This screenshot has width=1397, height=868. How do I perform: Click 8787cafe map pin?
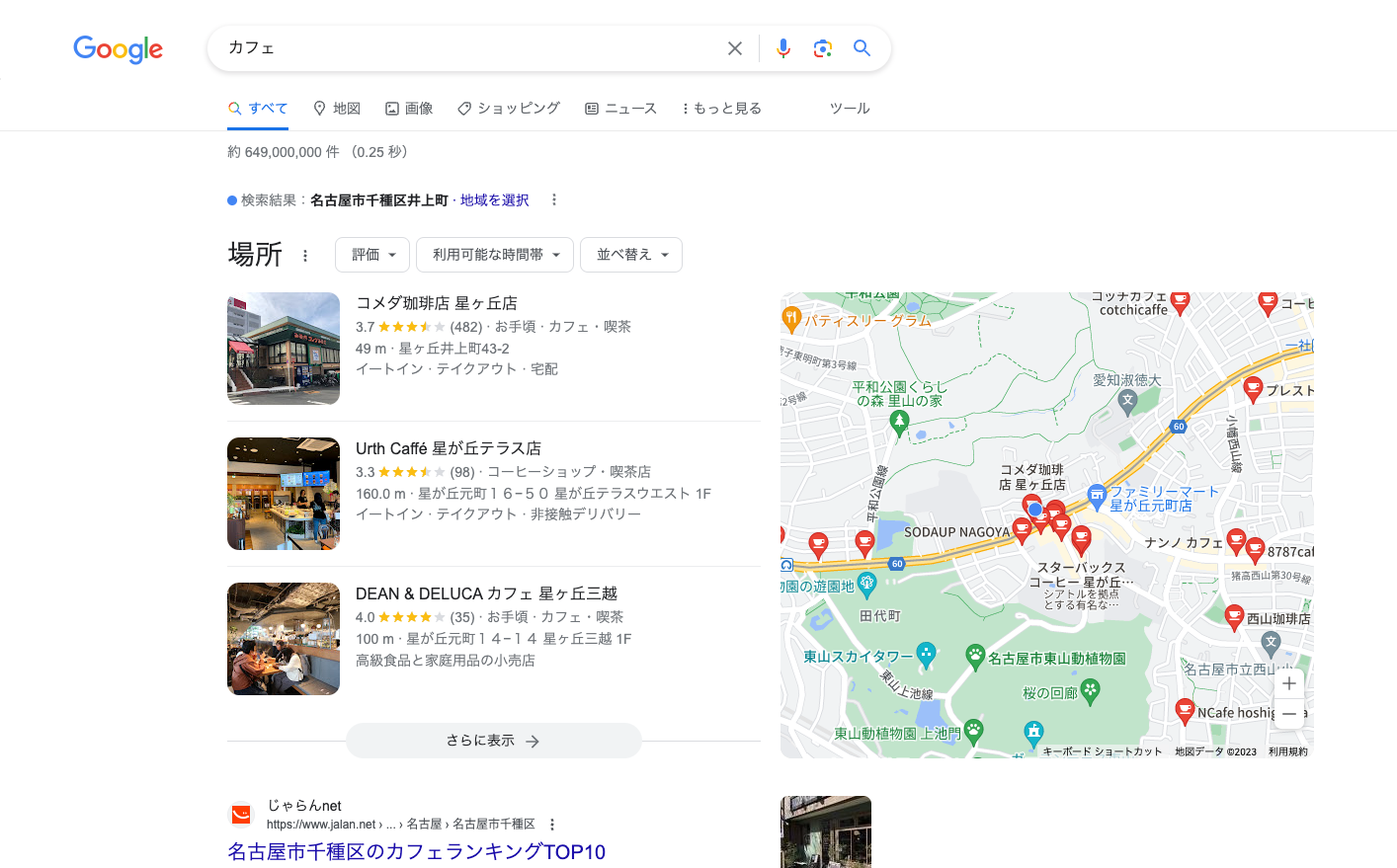(x=1256, y=550)
